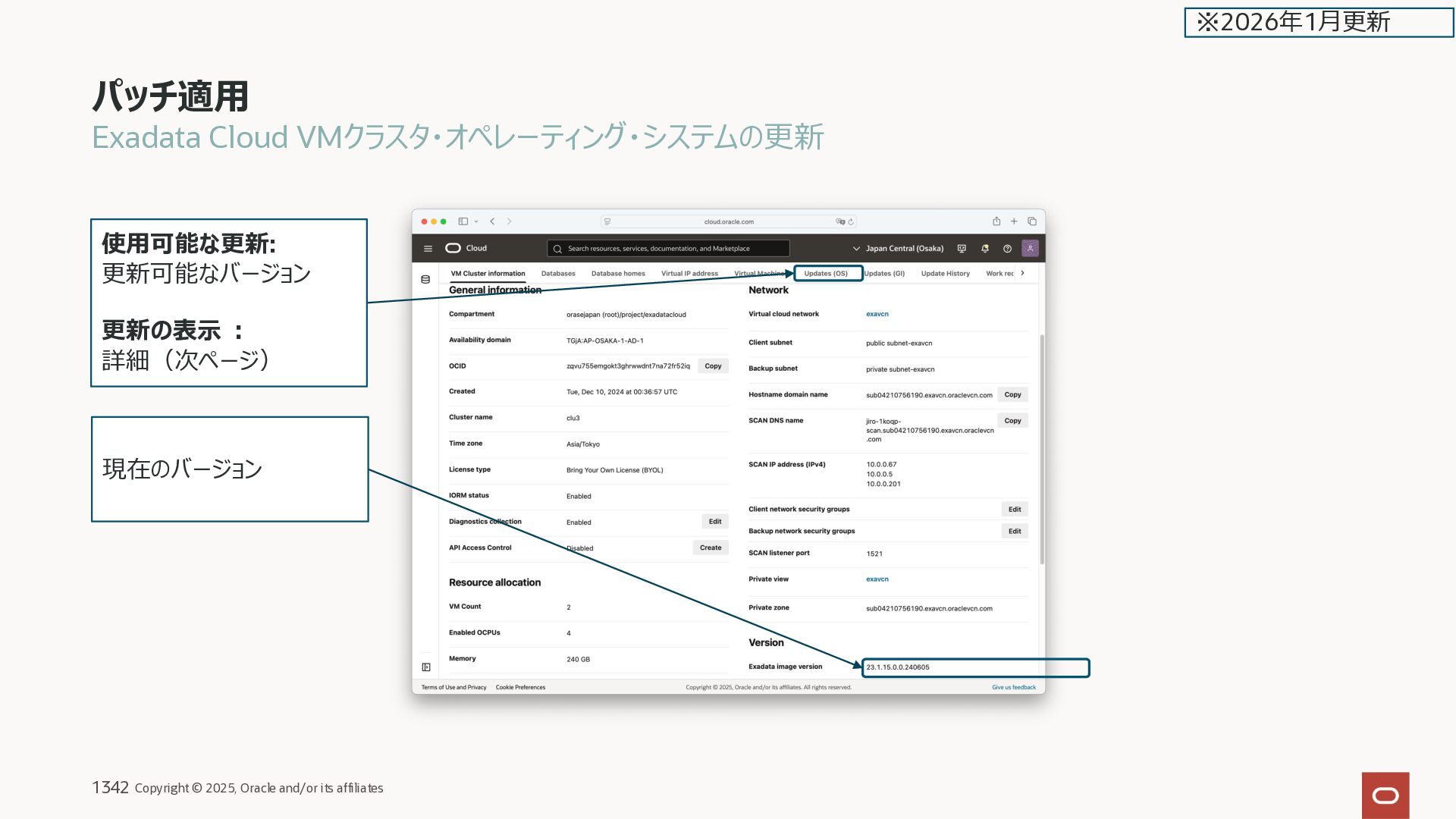Screen dimensions: 1456x819
Task: Switch to the Database homes tab
Action: click(x=618, y=274)
